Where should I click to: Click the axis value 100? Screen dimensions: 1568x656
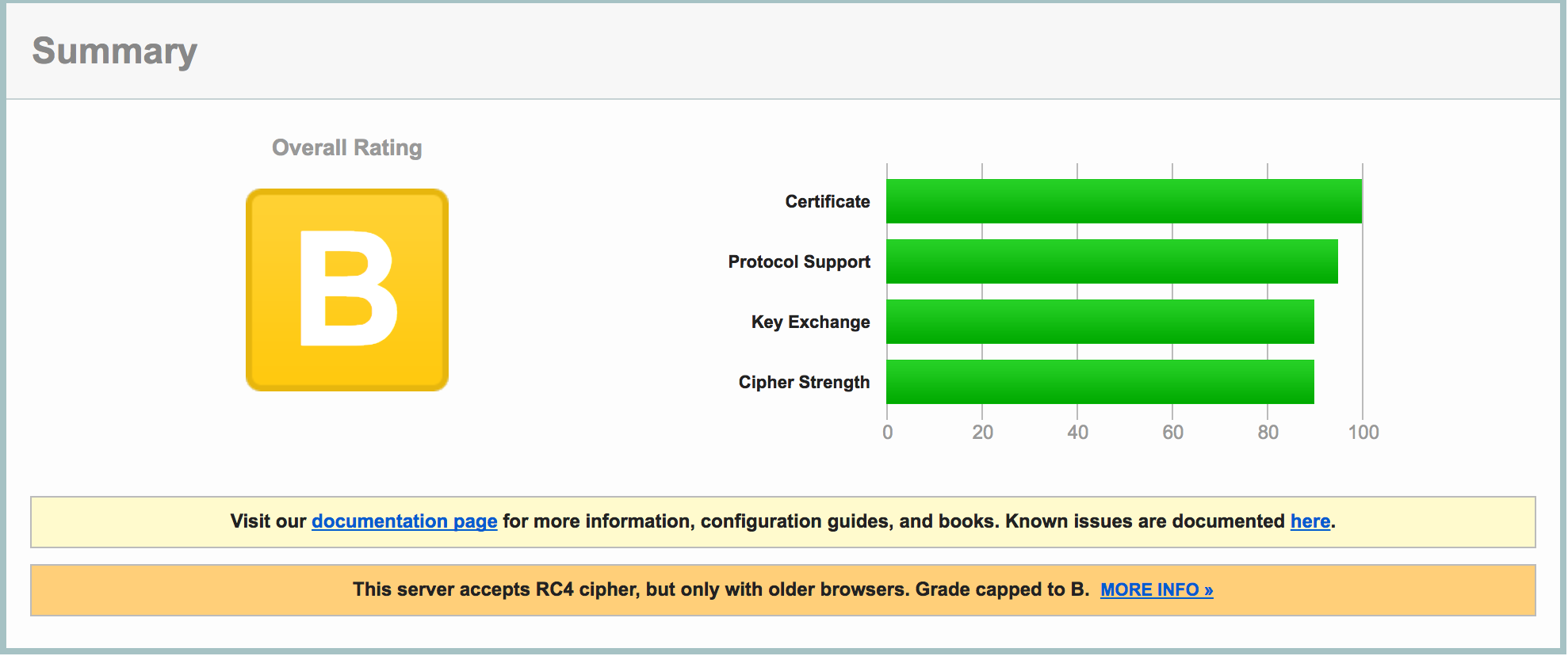pos(1363,433)
